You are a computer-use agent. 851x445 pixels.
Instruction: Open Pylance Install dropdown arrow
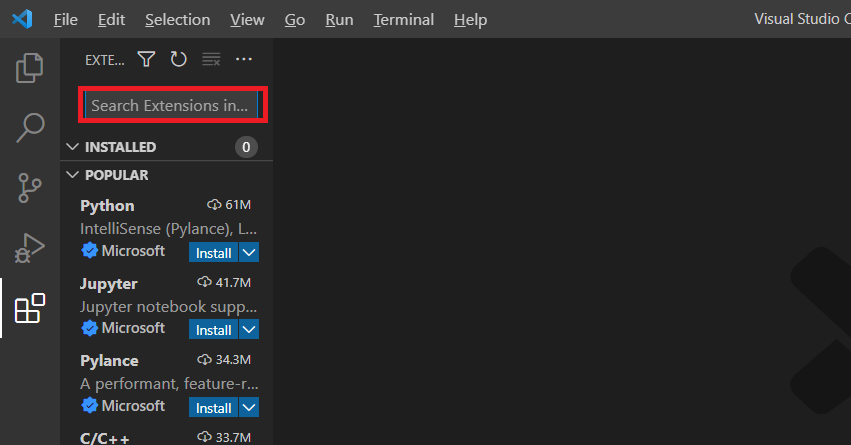tap(249, 408)
